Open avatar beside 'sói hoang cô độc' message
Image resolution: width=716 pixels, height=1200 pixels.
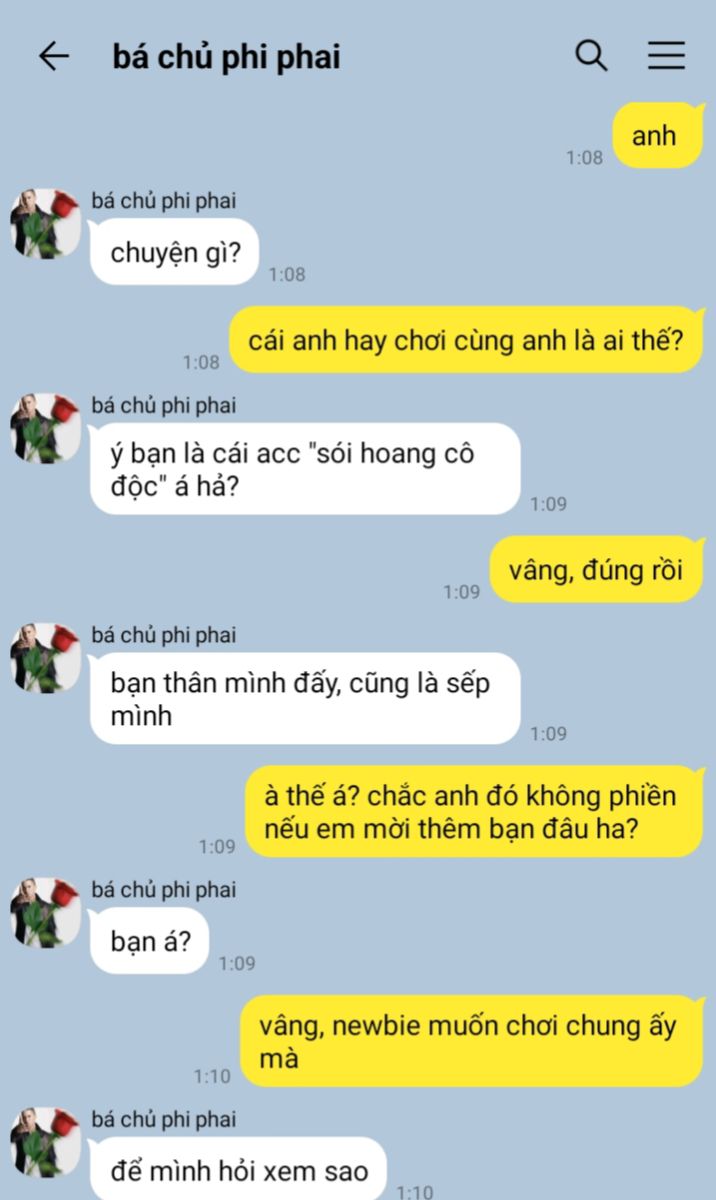tap(45, 428)
